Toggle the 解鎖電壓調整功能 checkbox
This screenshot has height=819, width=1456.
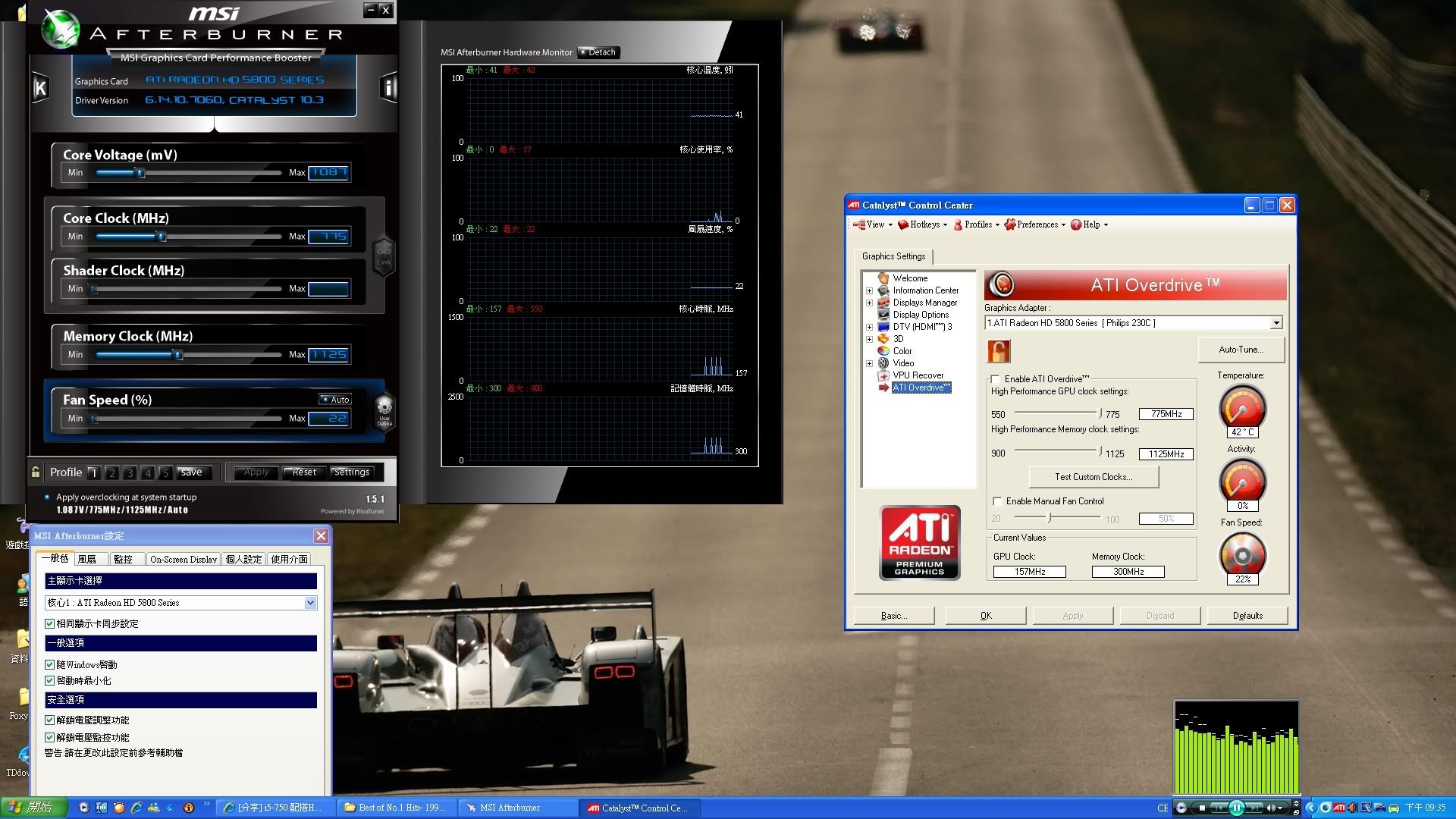[x=50, y=720]
